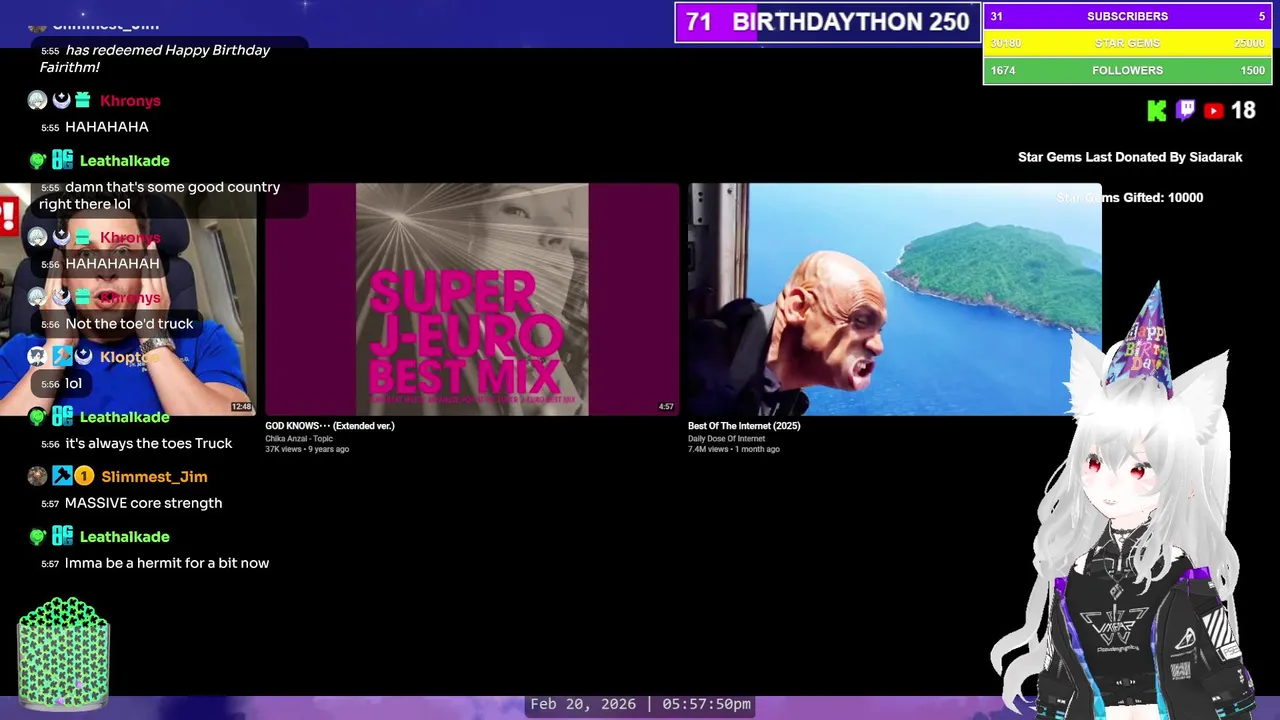The height and width of the screenshot is (720, 1280).
Task: Click Kloptor's avatar icon above the lol message
Action: [x=37, y=357]
